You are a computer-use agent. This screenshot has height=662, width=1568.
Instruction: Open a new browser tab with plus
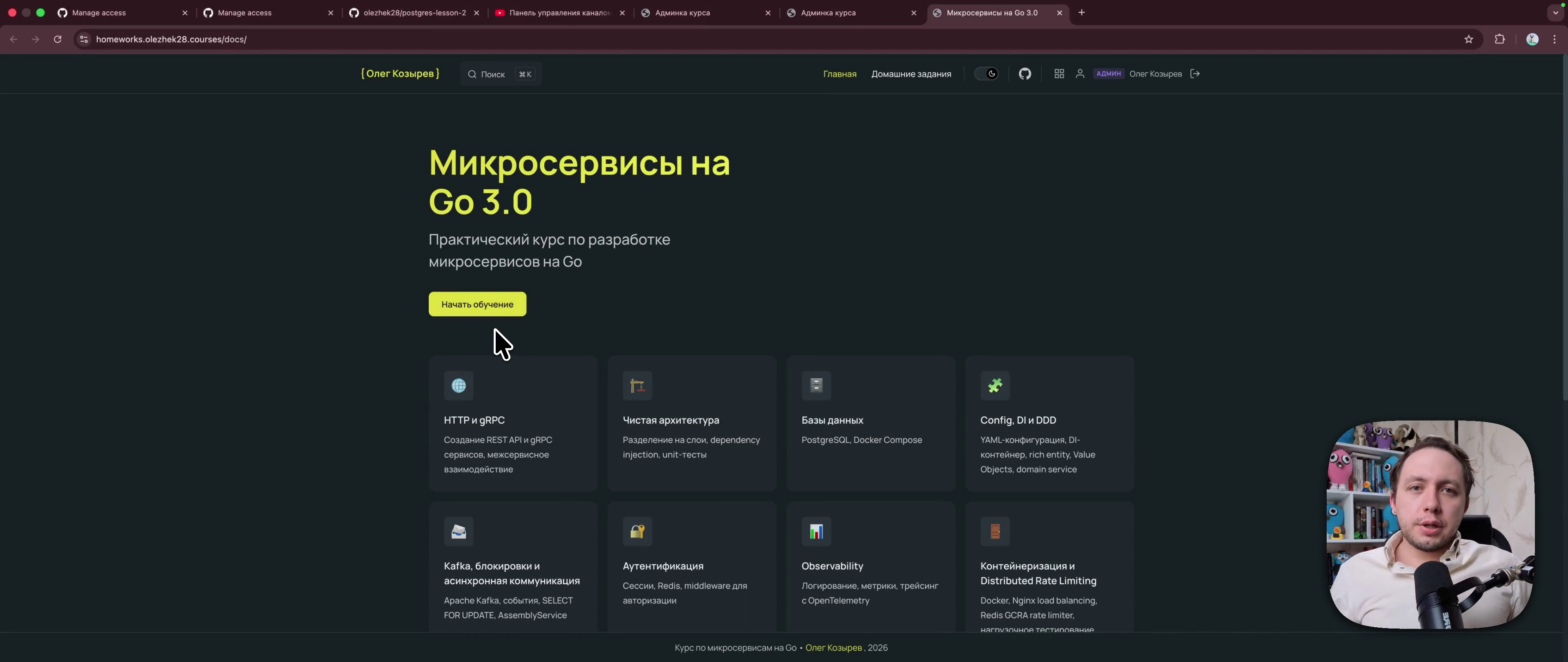pyautogui.click(x=1082, y=12)
